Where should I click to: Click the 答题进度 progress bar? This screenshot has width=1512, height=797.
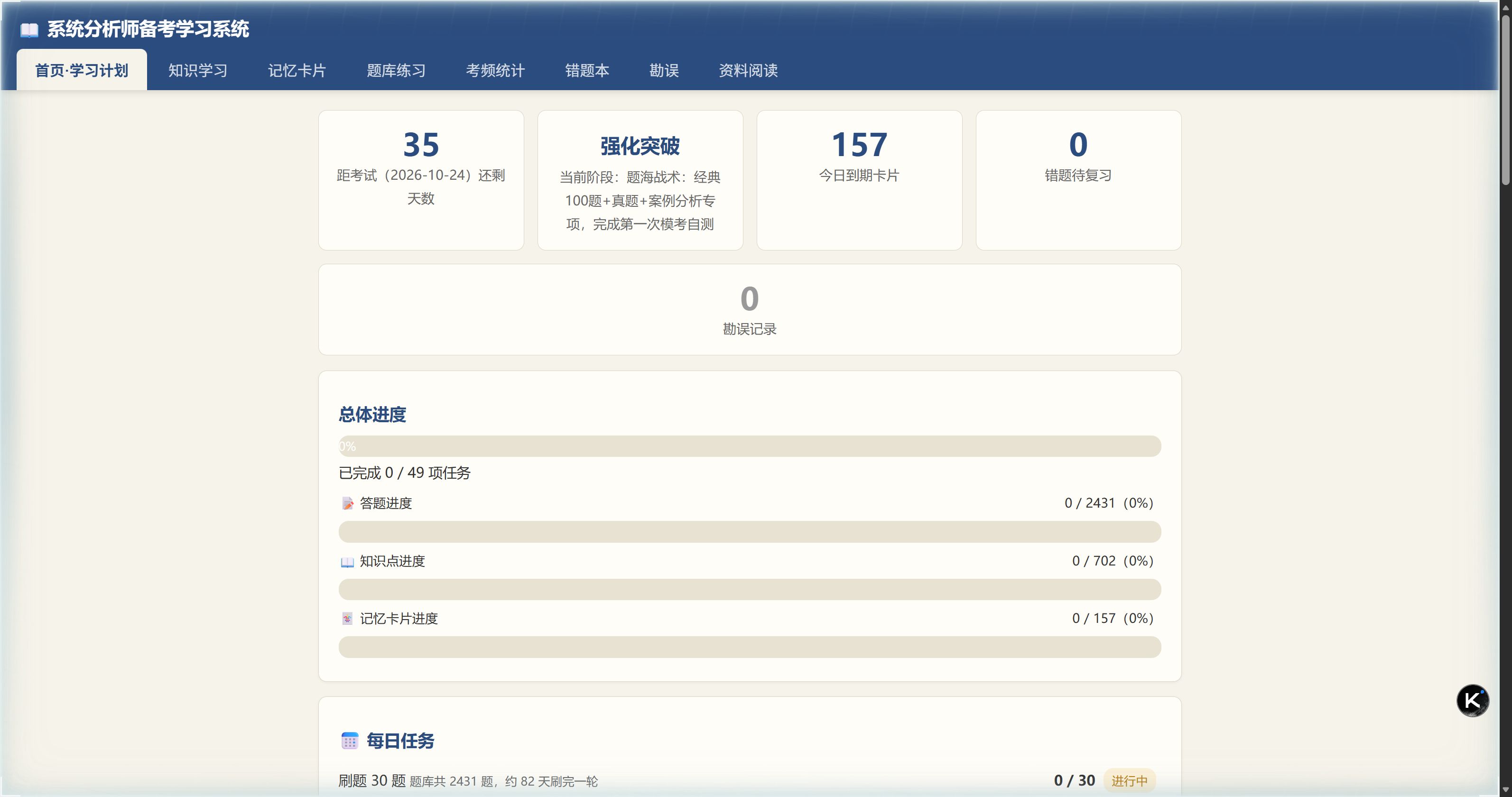[750, 532]
